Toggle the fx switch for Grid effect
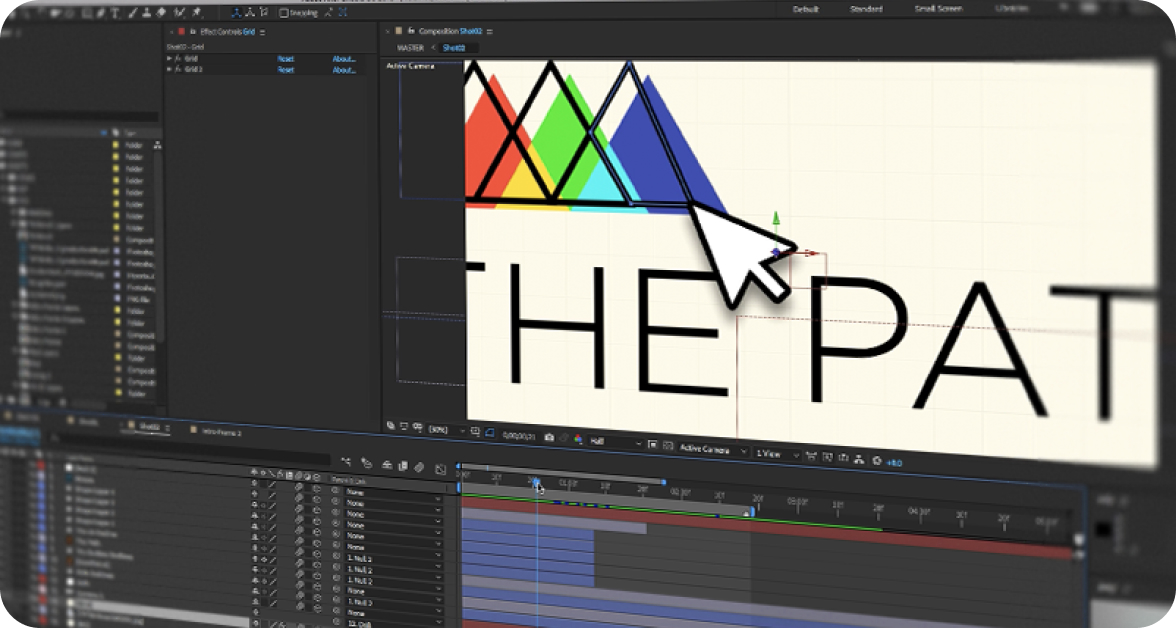The height and width of the screenshot is (628, 1176). point(178,59)
